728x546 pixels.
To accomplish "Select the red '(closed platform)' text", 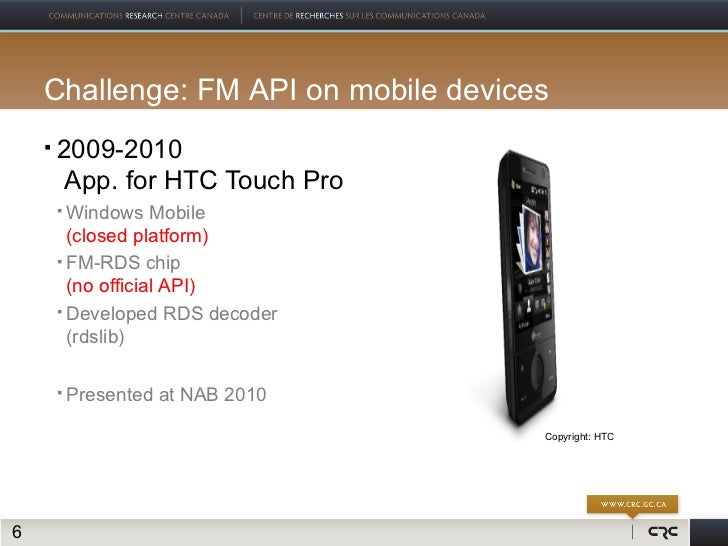I will click(x=137, y=236).
